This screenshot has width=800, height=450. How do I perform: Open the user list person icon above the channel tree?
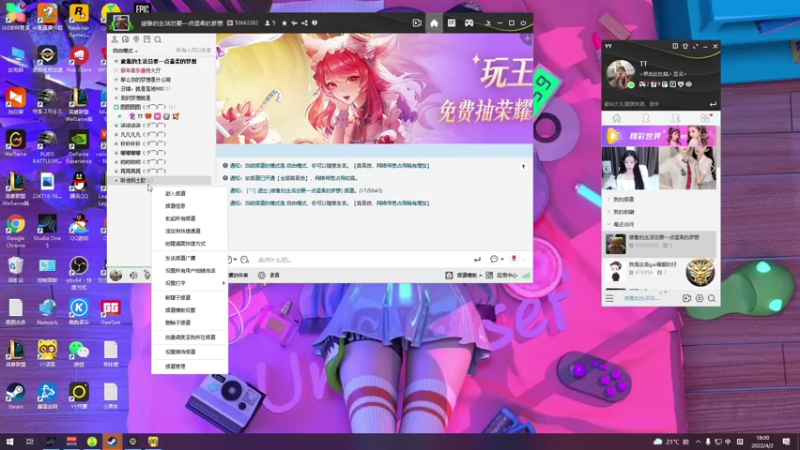(115, 39)
